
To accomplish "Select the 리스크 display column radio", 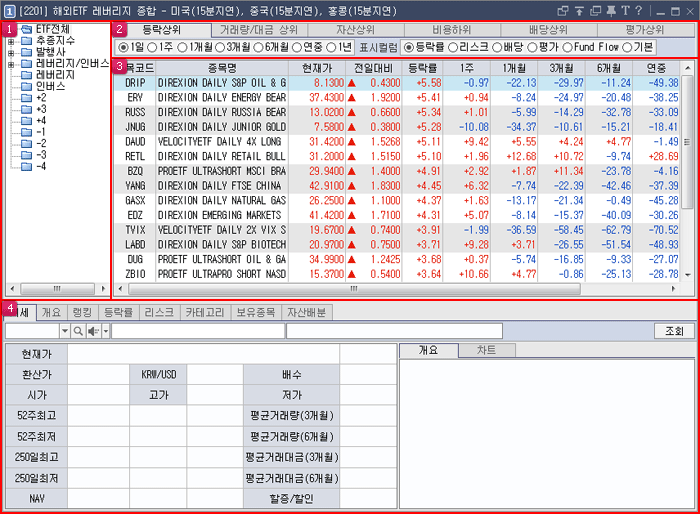I will 453,47.
